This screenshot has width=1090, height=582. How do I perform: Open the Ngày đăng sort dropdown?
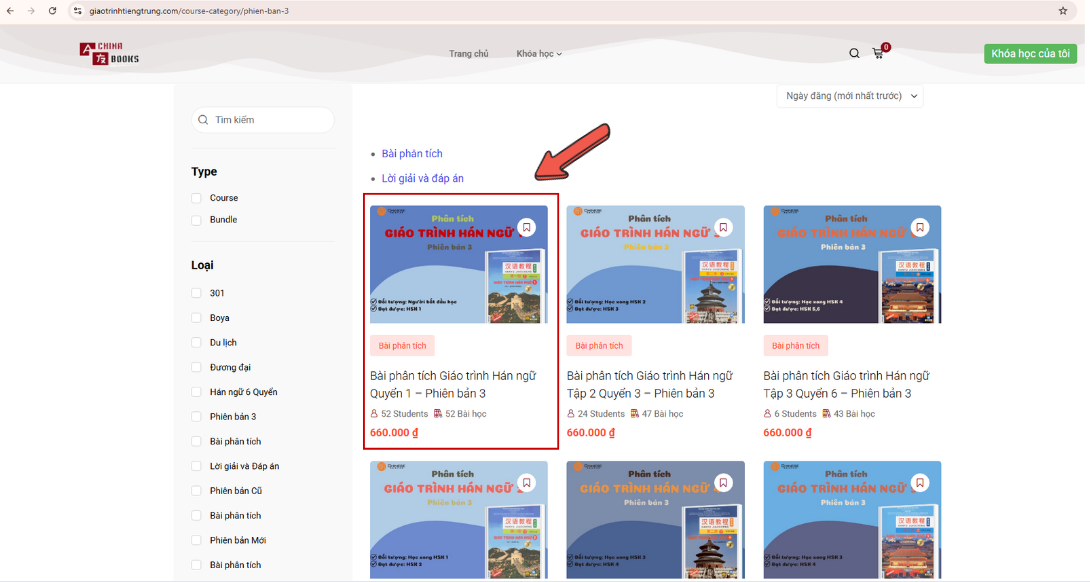coord(849,96)
